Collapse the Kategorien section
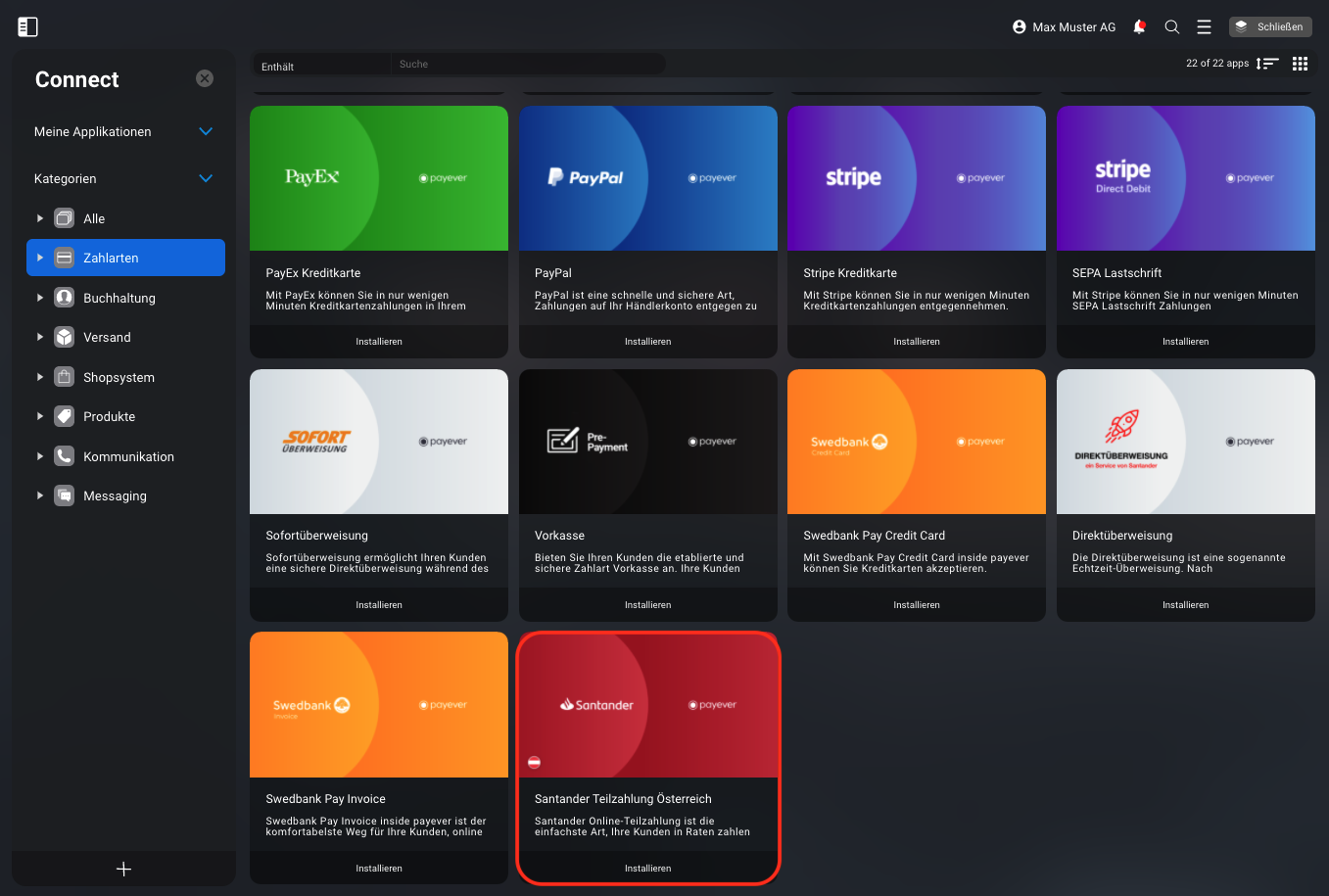1329x896 pixels. [206, 178]
